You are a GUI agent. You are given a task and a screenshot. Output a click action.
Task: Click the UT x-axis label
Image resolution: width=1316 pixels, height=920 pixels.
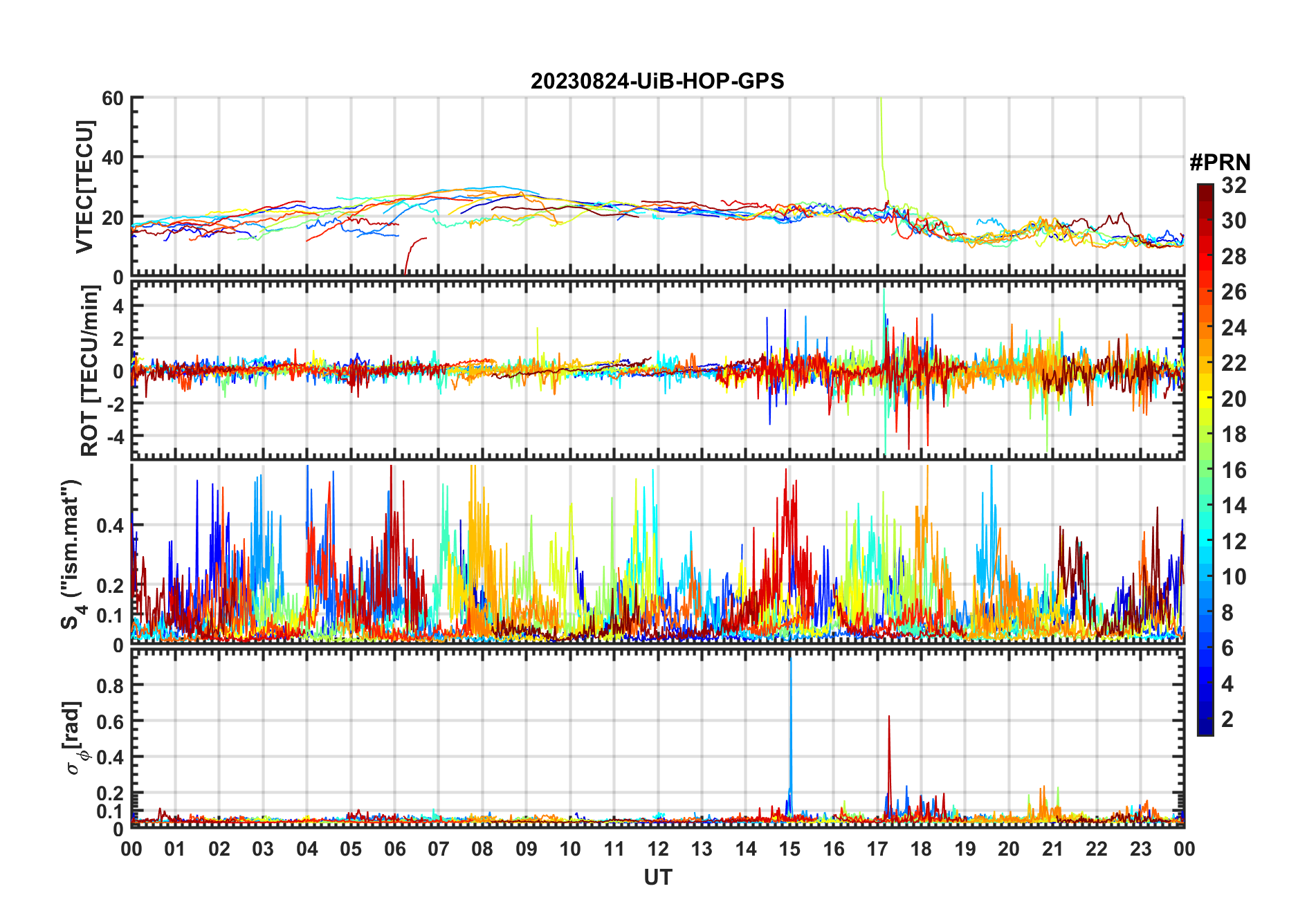tap(657, 878)
